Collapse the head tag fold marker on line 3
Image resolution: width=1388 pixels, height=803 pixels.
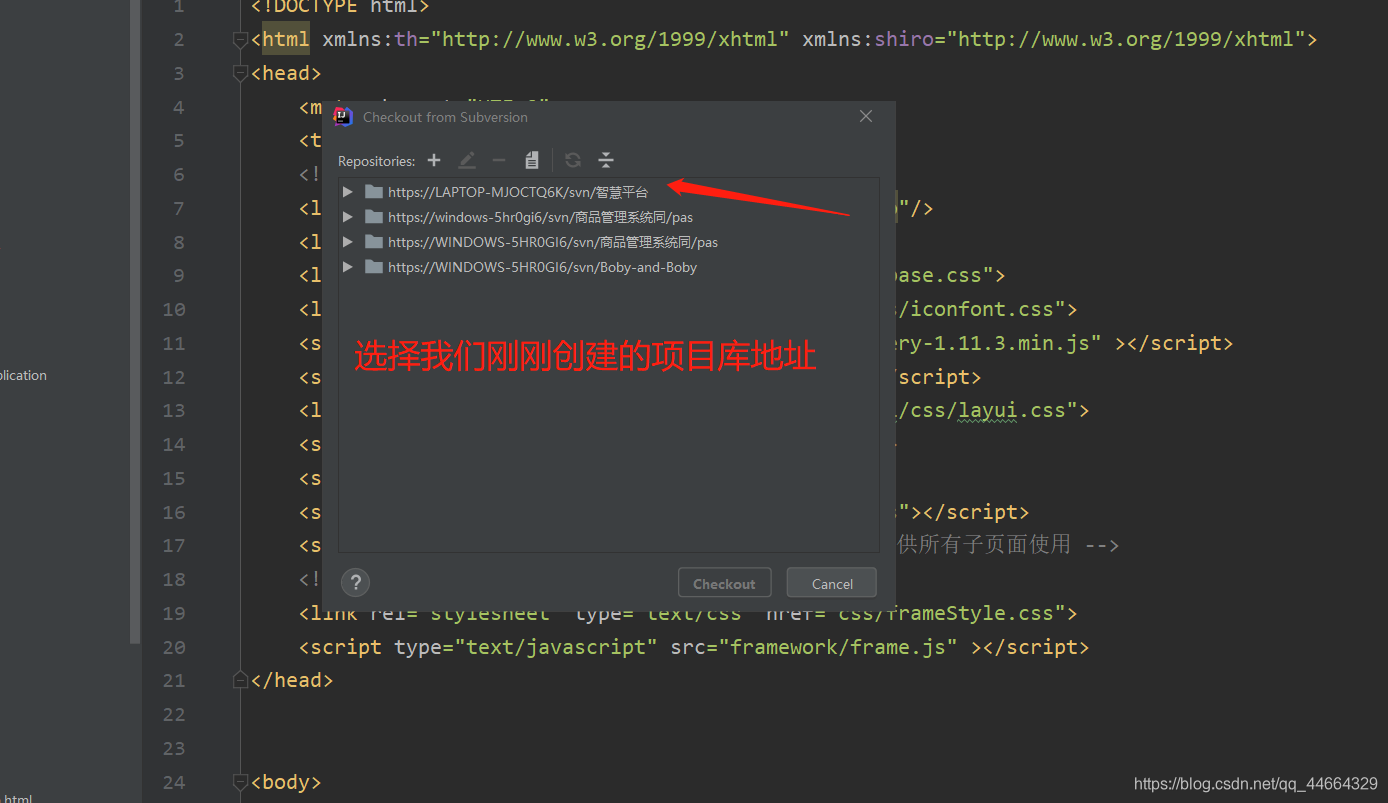pos(240,74)
